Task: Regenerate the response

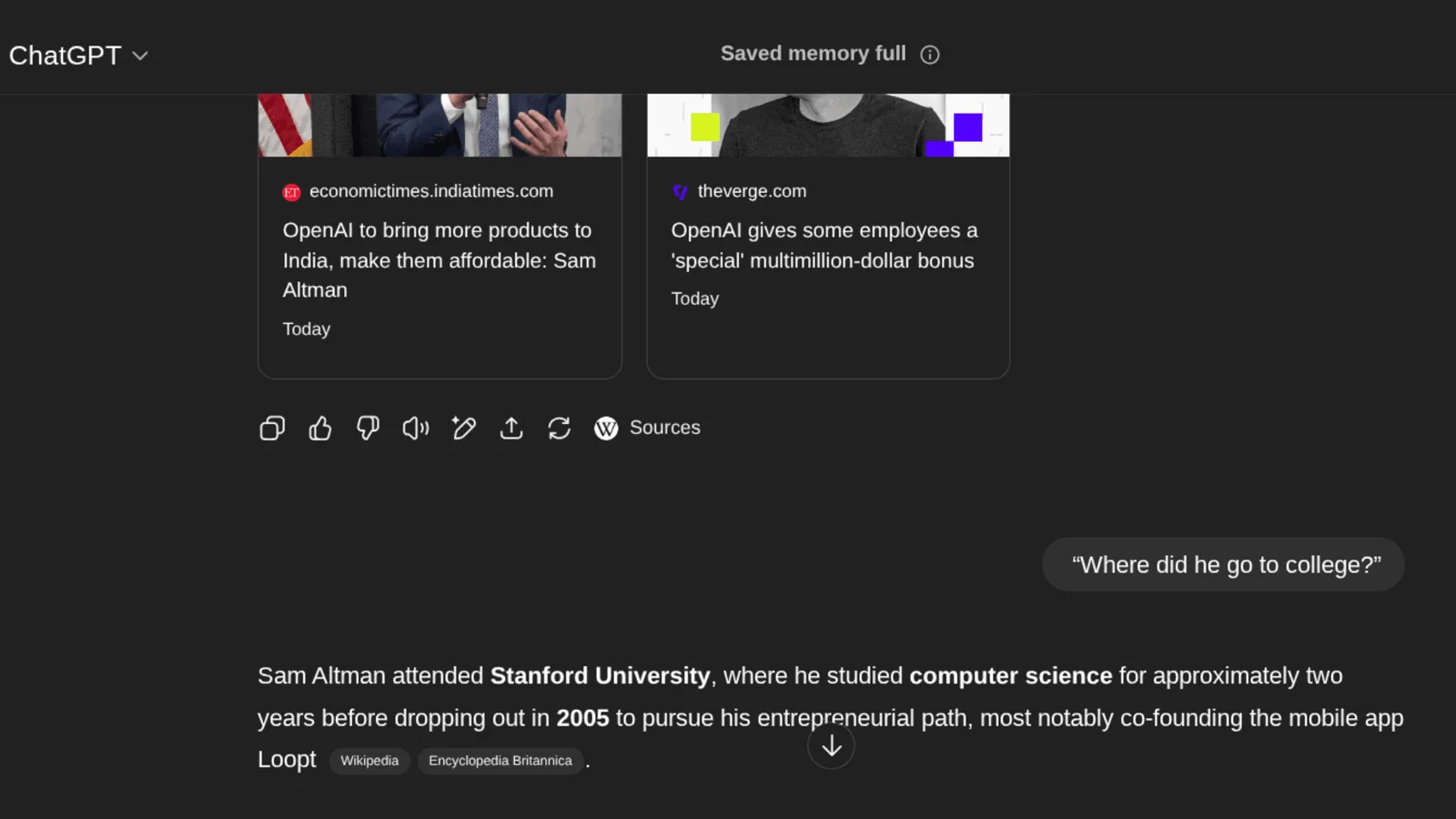Action: (559, 428)
